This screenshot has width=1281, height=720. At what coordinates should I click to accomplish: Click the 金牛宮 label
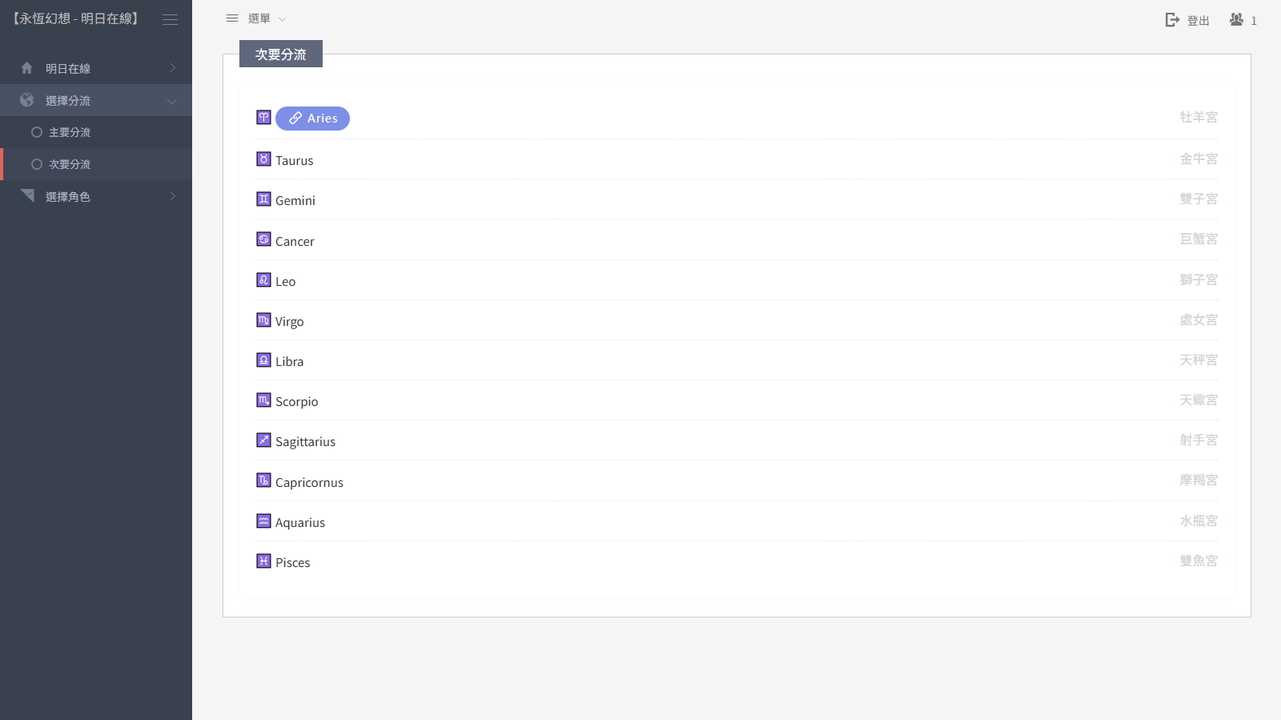1198,159
